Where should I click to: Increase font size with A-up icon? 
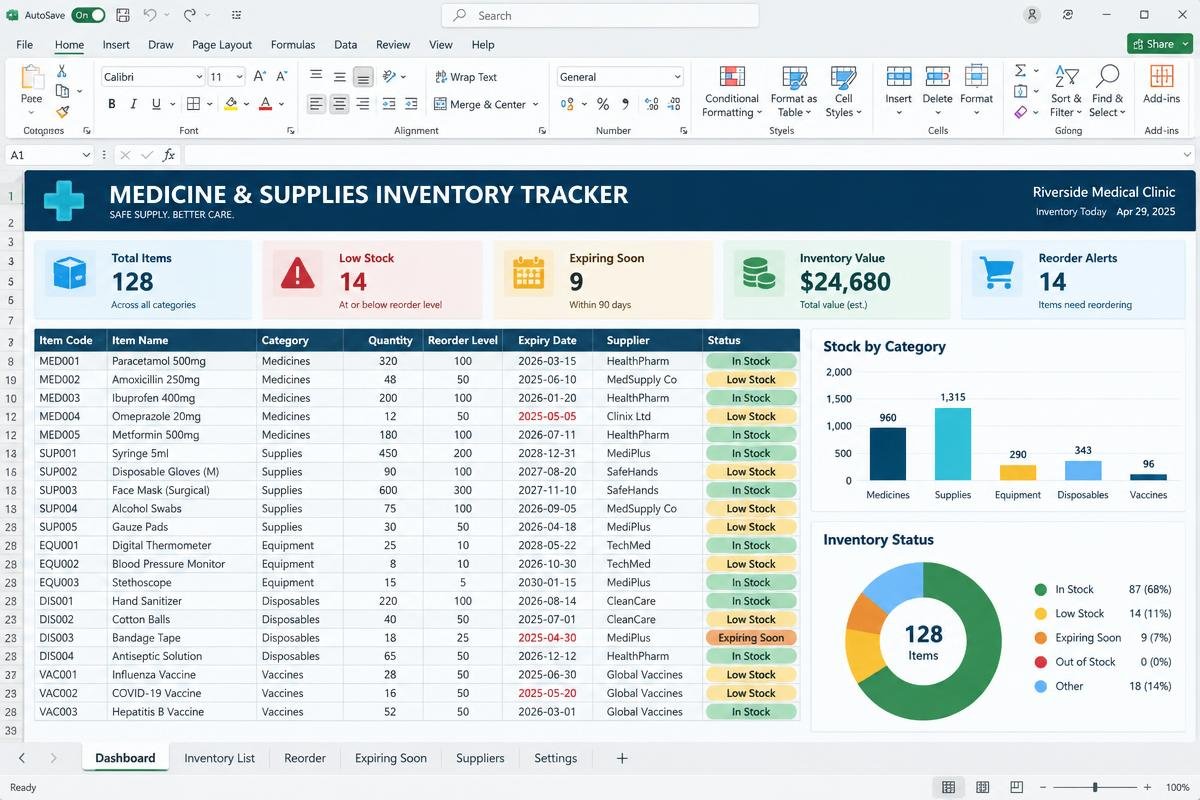click(260, 77)
